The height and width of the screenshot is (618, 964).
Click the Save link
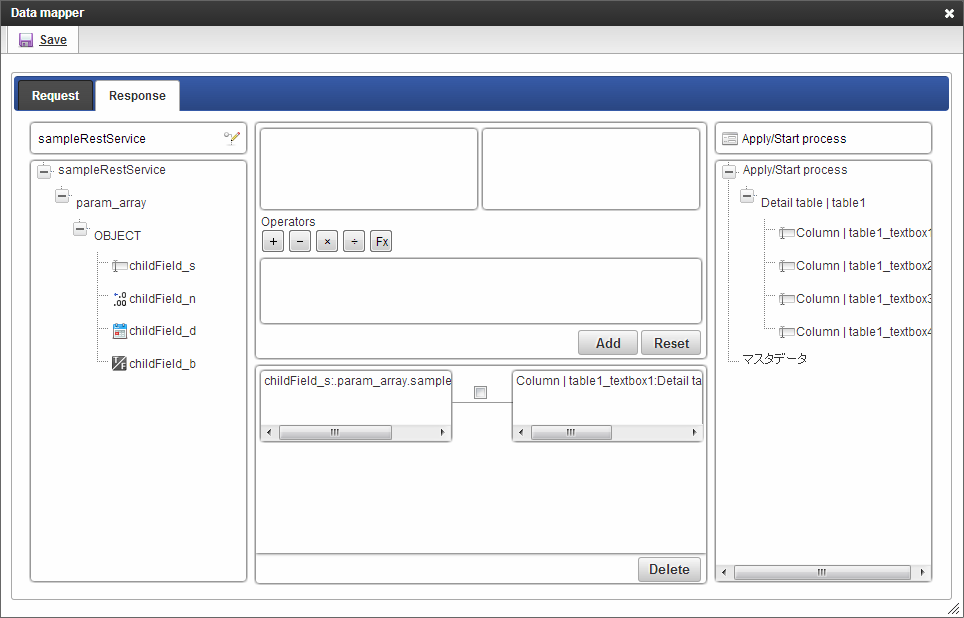(x=53, y=40)
